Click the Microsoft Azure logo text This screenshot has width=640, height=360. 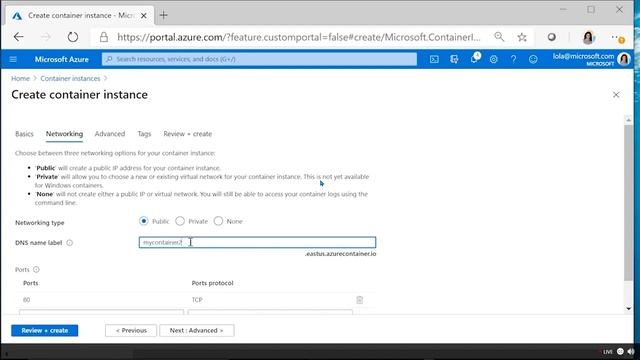pos(62,59)
